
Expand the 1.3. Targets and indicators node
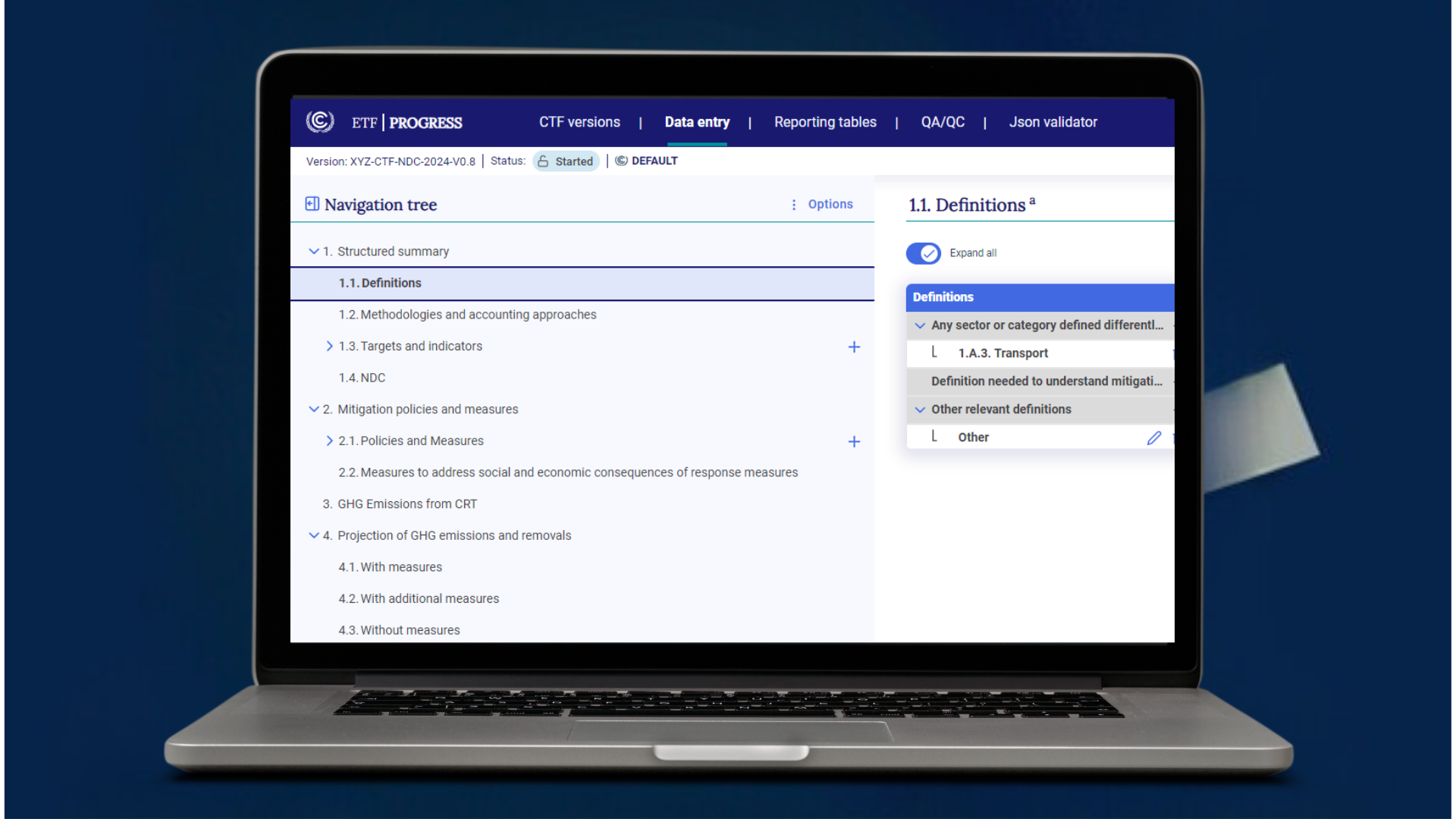[x=329, y=346]
